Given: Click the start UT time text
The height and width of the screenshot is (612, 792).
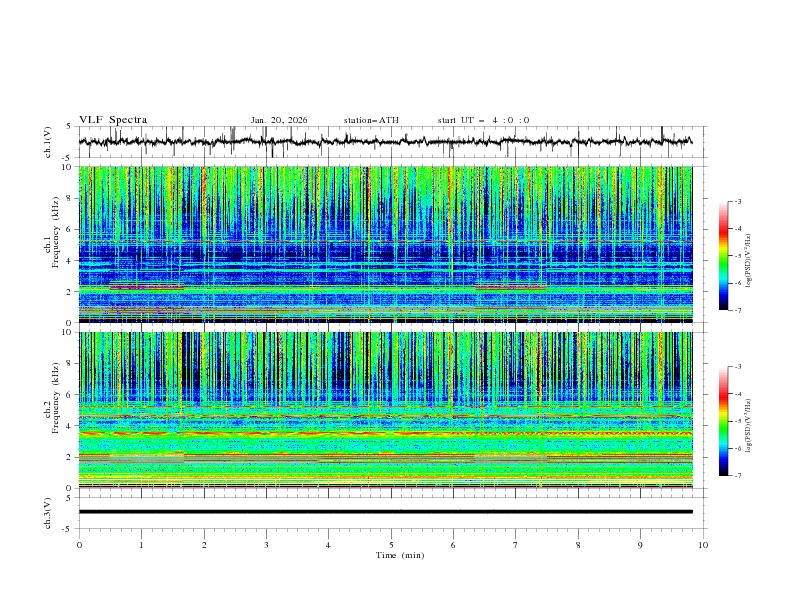Looking at the screenshot, I should coord(483,120).
